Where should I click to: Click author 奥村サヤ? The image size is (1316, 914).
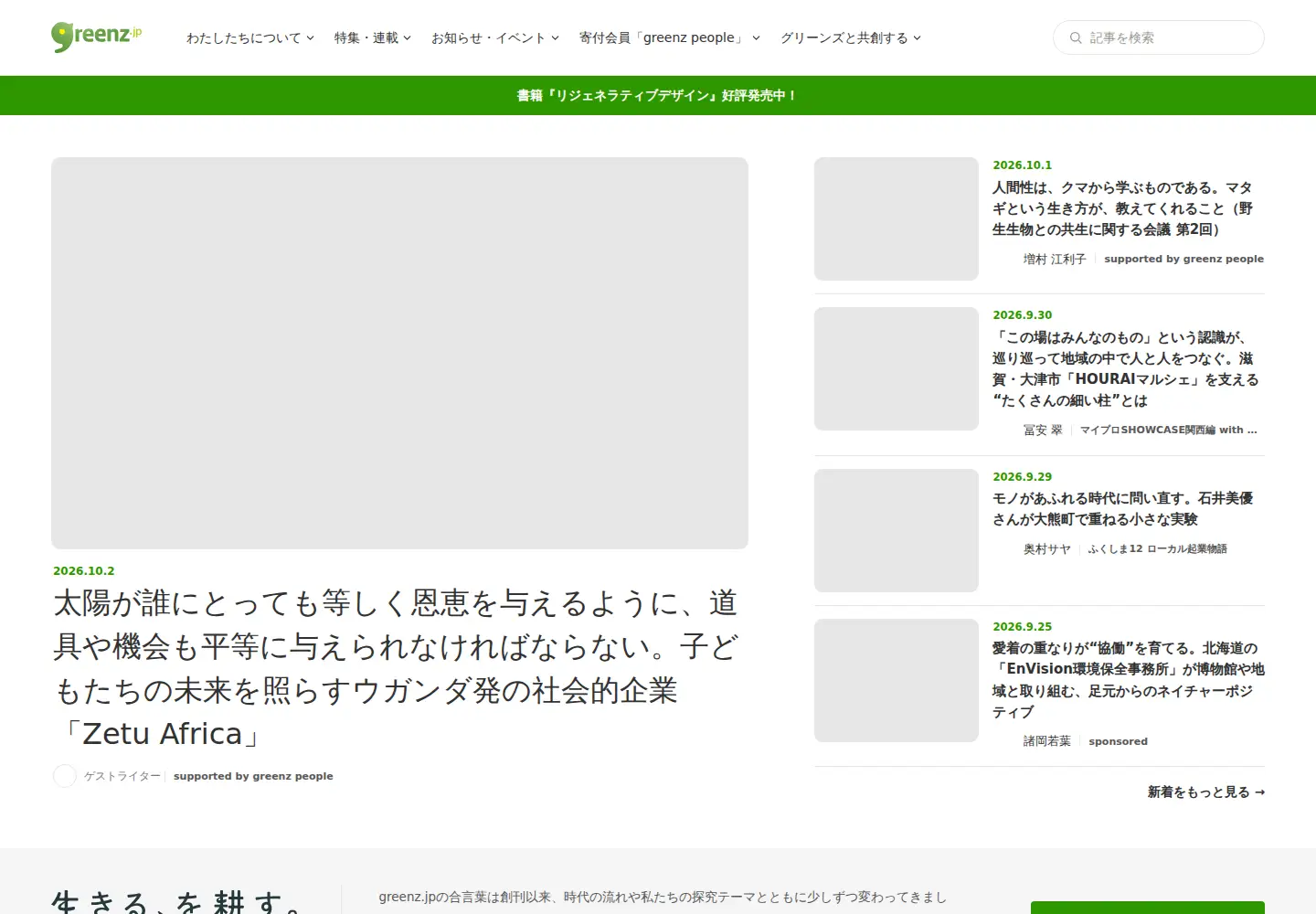click(x=1047, y=548)
